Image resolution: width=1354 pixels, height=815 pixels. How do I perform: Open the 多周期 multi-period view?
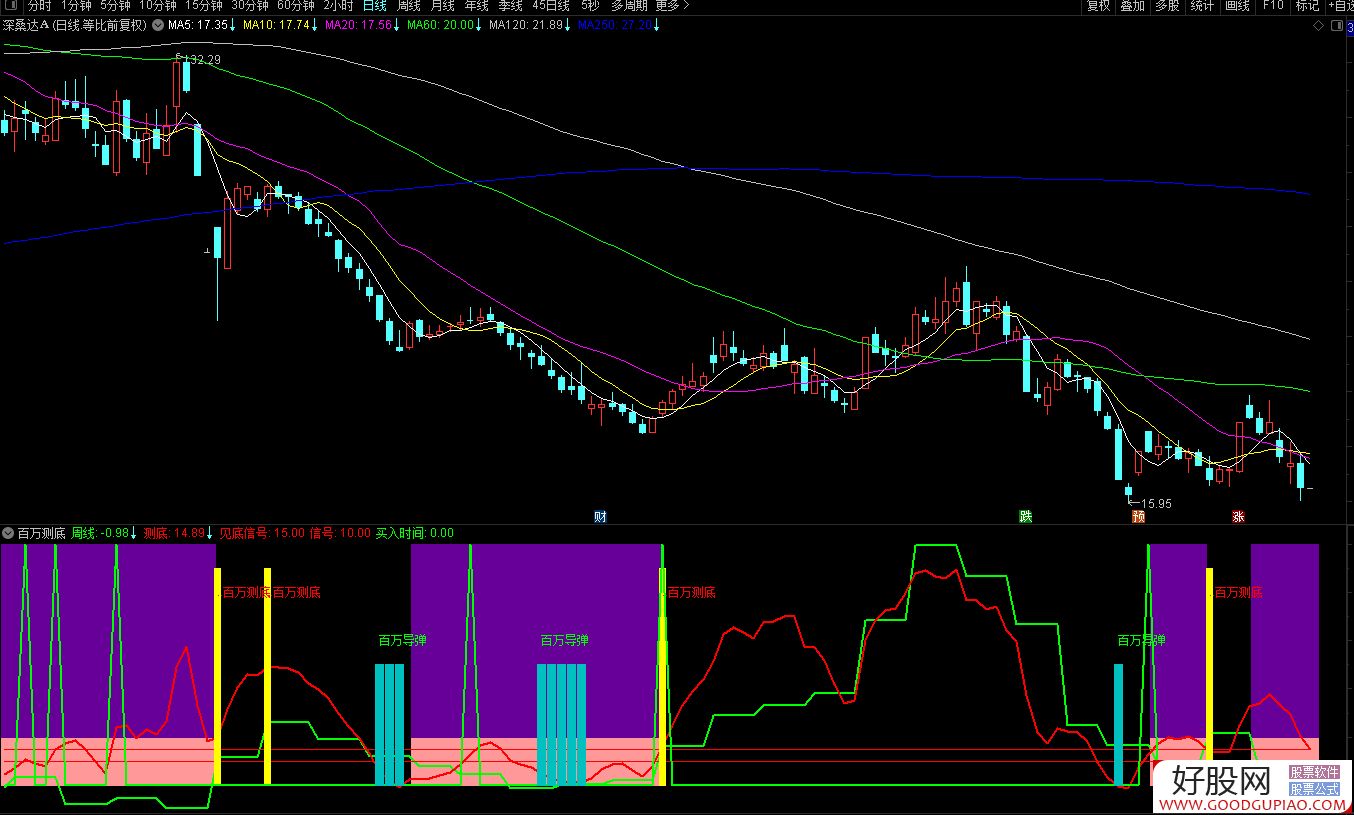pos(630,6)
